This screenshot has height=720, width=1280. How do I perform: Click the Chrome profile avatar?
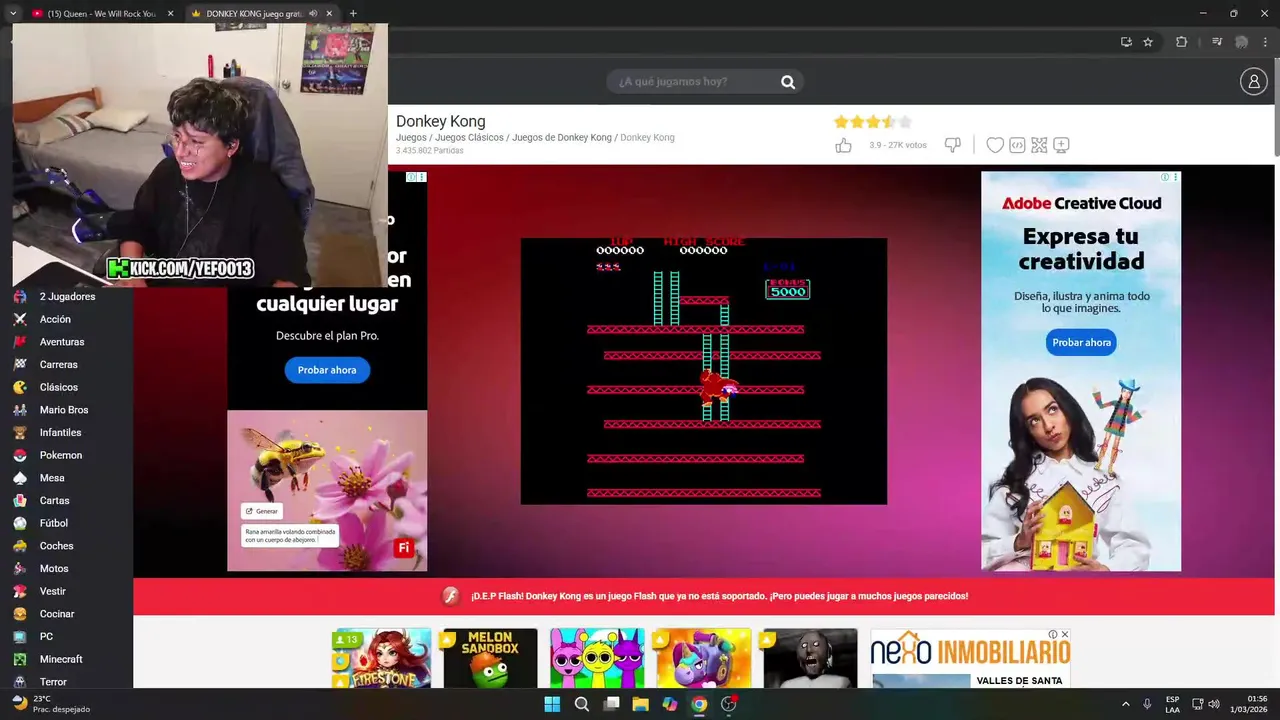[1241, 42]
